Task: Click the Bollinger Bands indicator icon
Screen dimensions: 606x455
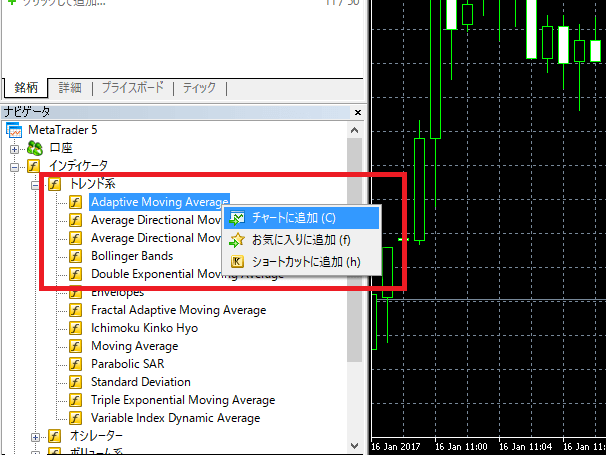Action: pyautogui.click(x=75, y=256)
